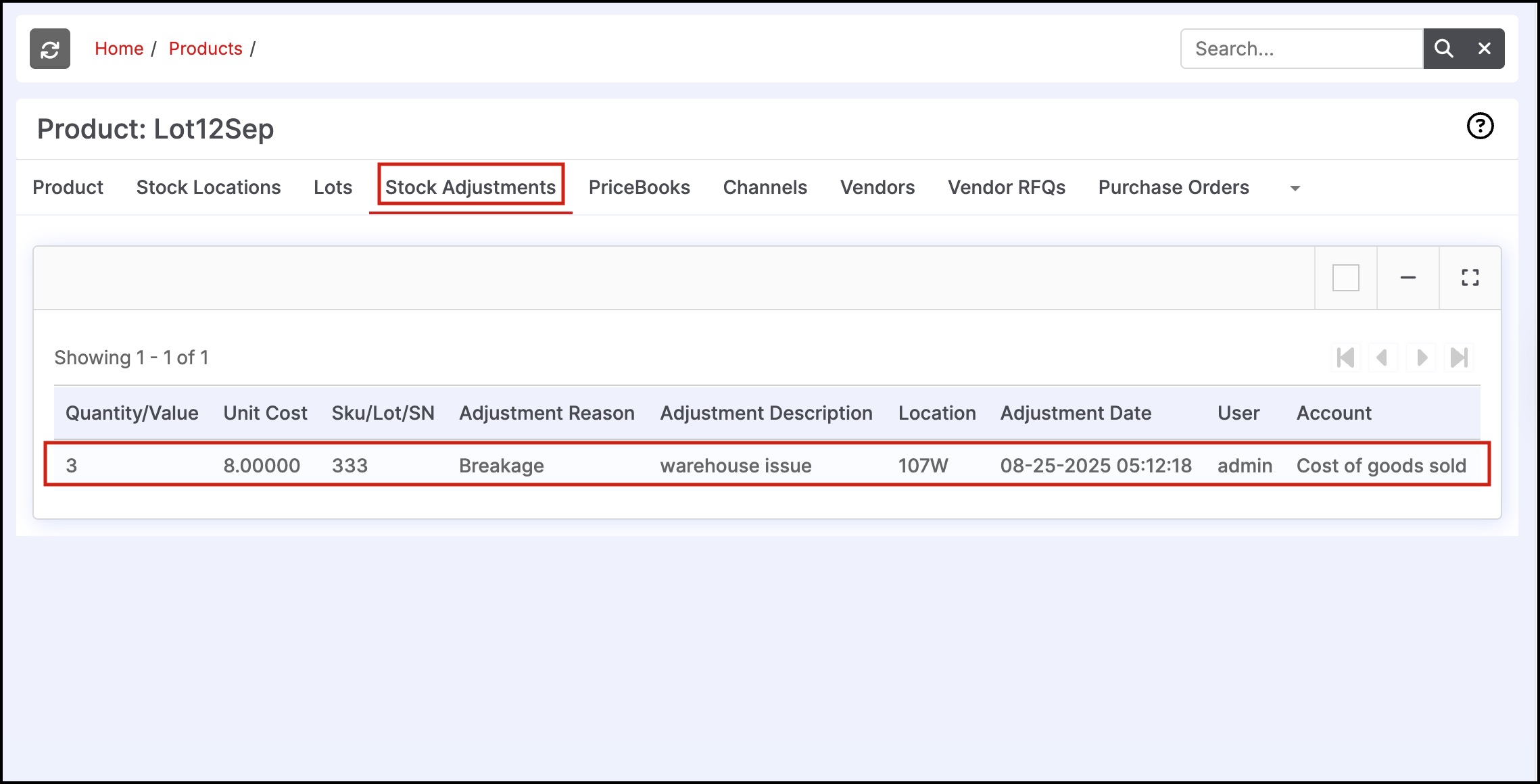This screenshot has width=1540, height=784.
Task: Click the Quantity/Value column header
Action: point(132,413)
